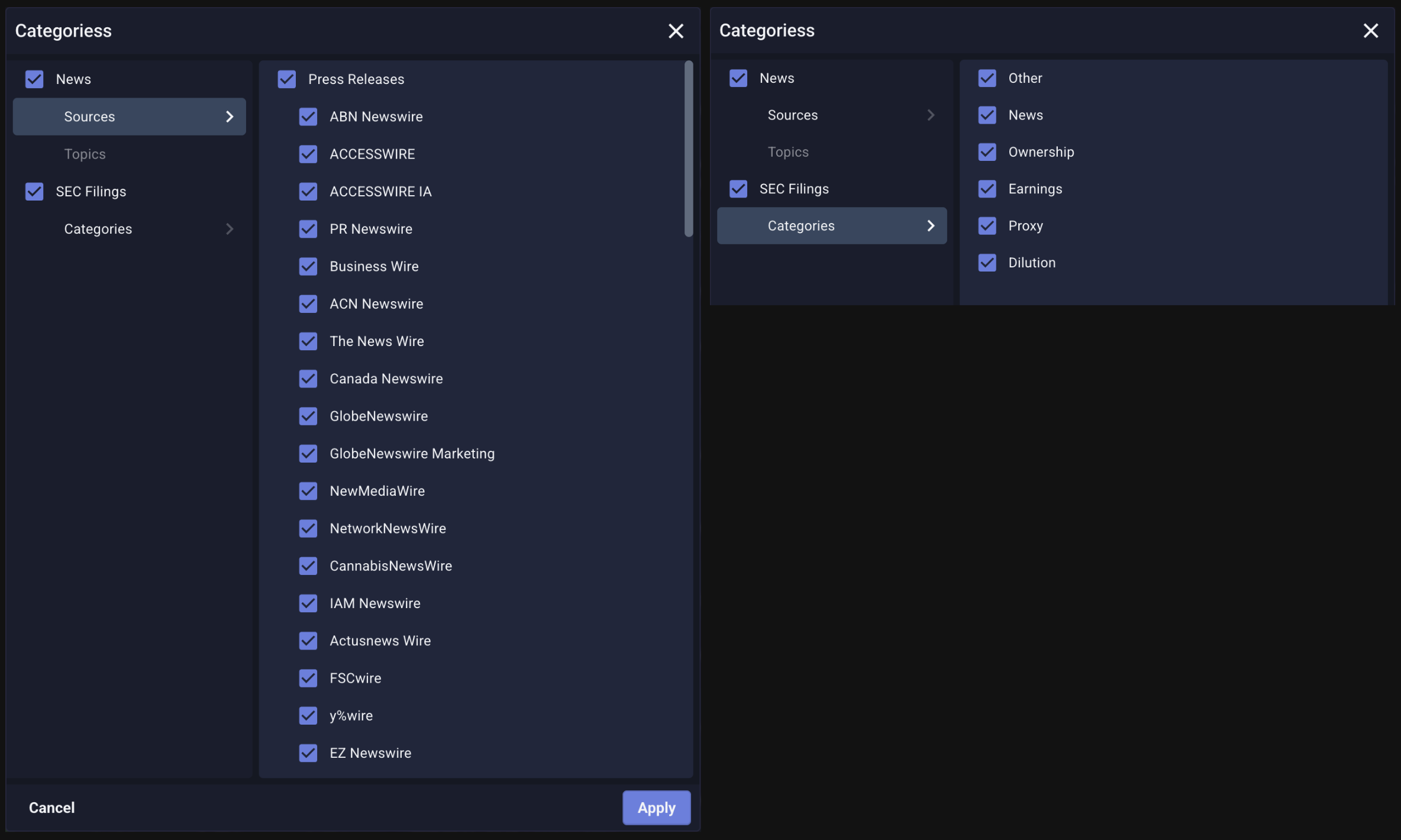Uncheck the Press Releases checkbox

click(287, 79)
